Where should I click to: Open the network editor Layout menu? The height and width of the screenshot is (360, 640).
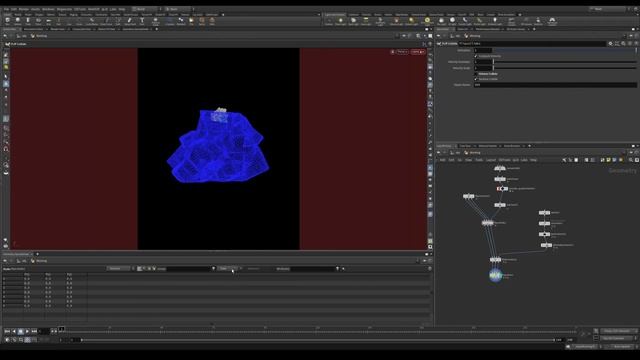tap(491, 160)
